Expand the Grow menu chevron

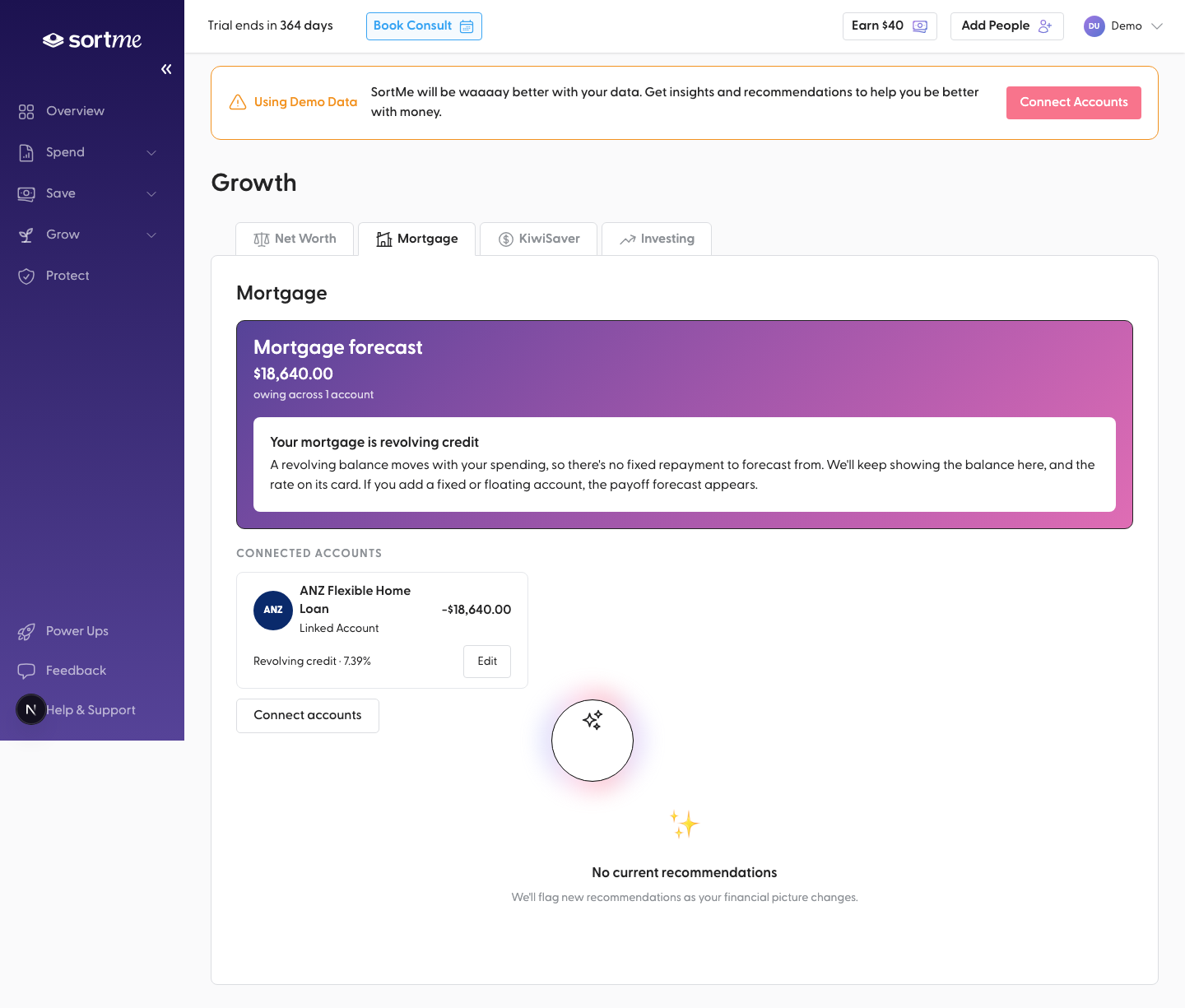[151, 235]
